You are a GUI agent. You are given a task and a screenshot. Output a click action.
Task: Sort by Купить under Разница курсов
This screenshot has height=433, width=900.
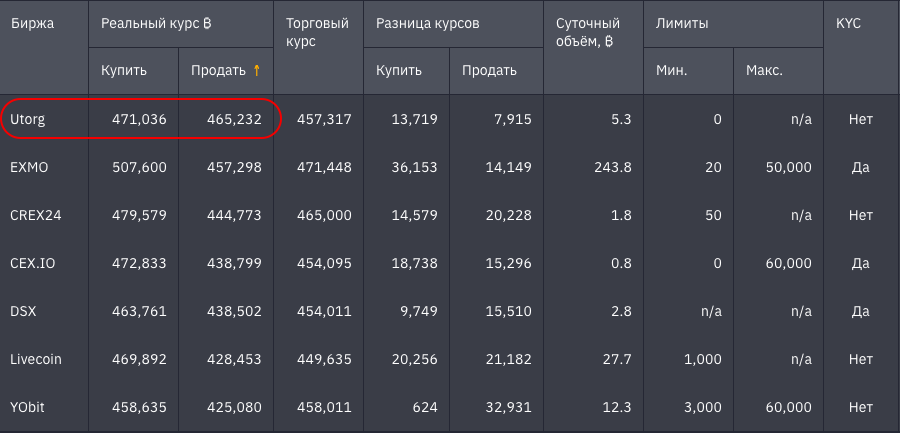[399, 71]
